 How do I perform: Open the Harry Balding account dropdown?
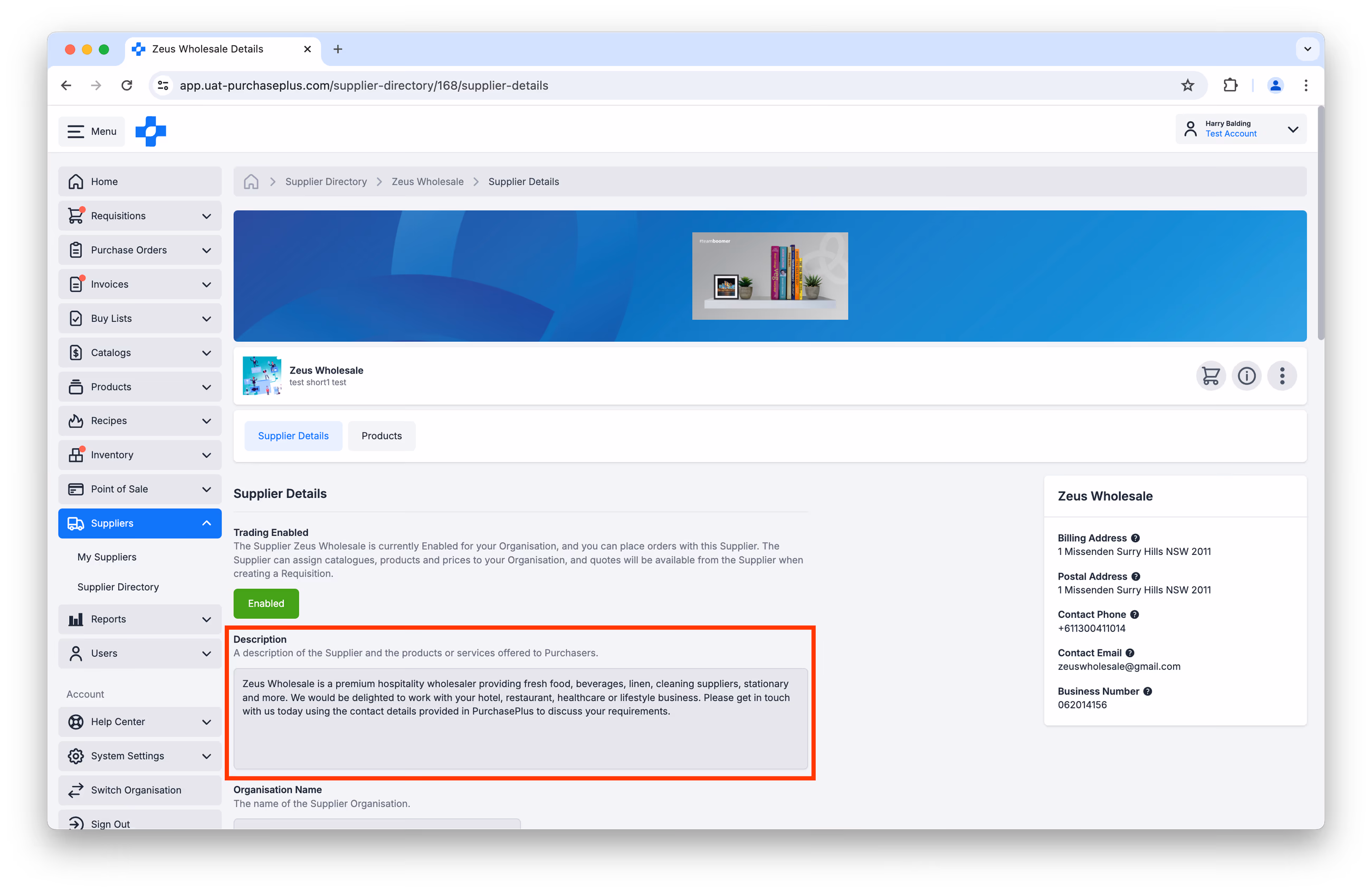point(1241,129)
